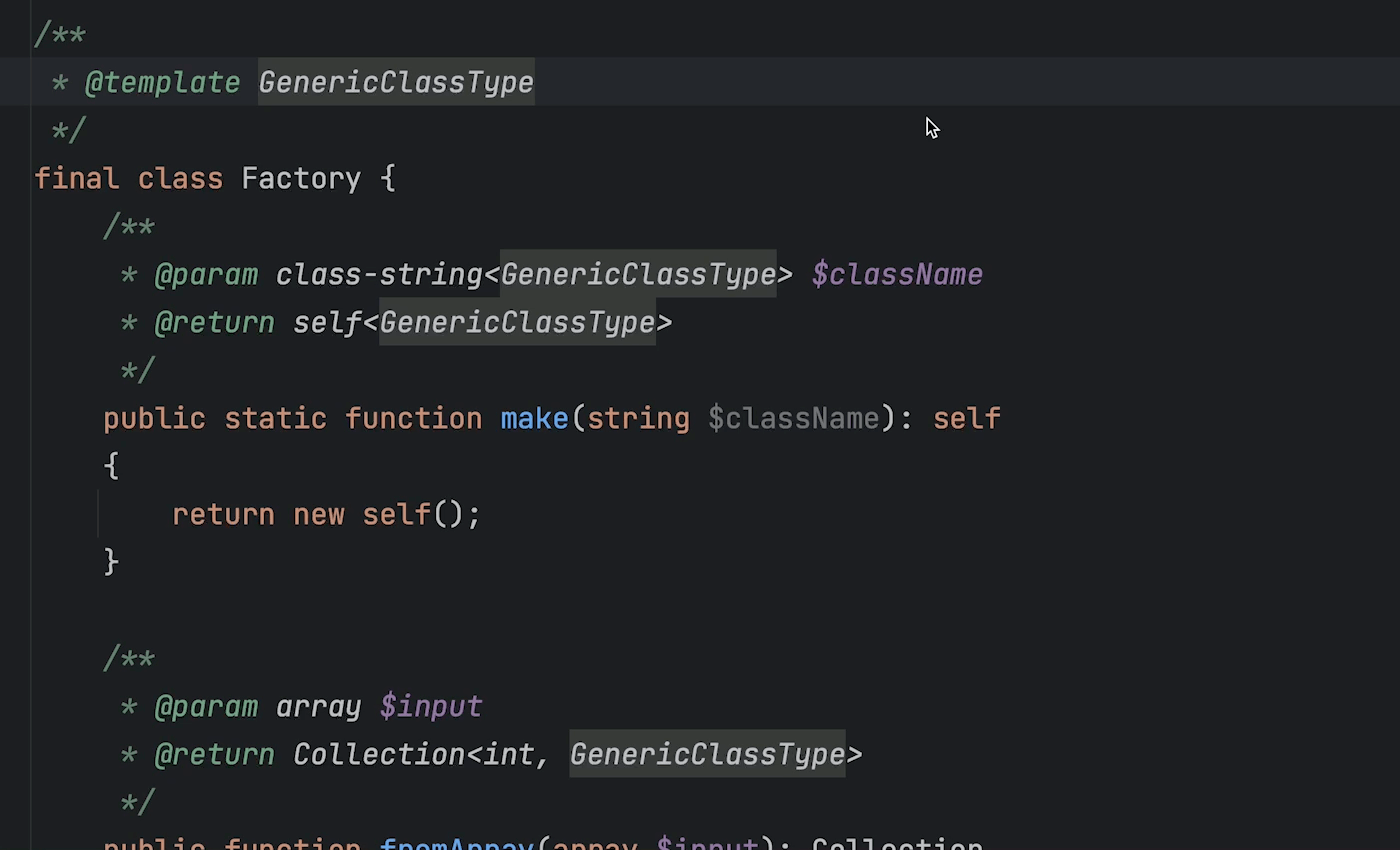
Task: Click $input in the @param array line
Action: coord(431,707)
